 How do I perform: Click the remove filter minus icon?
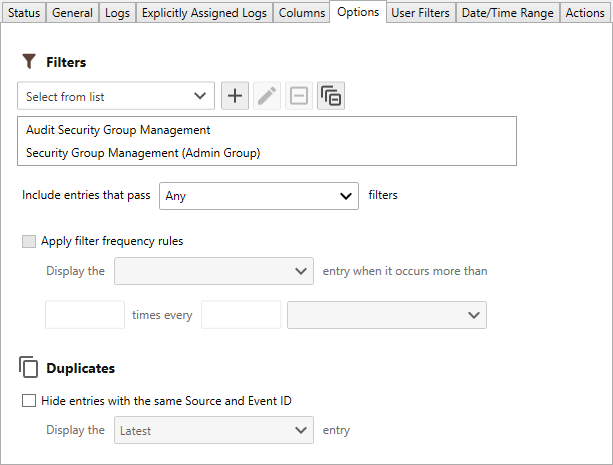299,96
